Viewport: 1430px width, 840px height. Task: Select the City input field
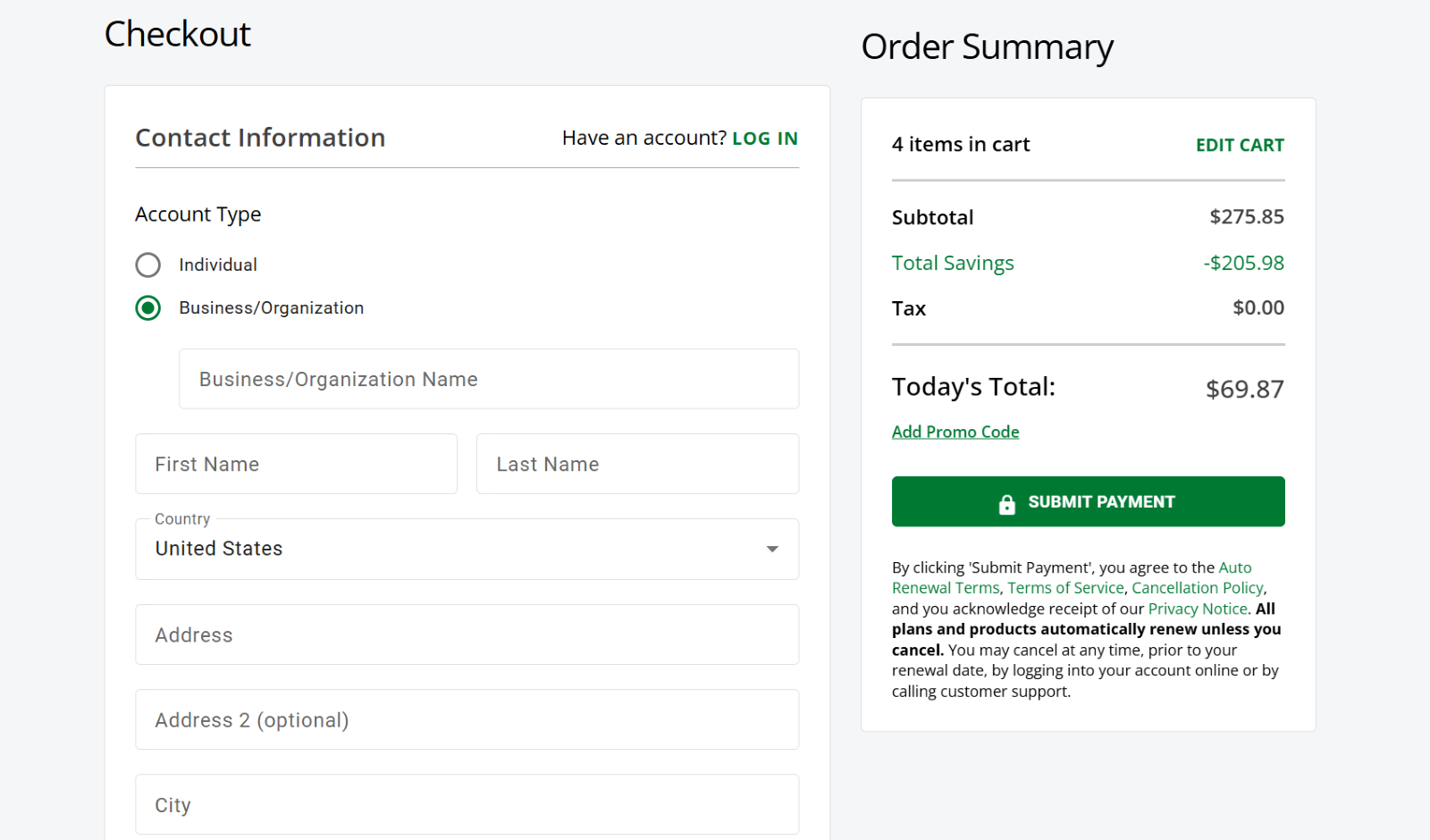coord(467,804)
